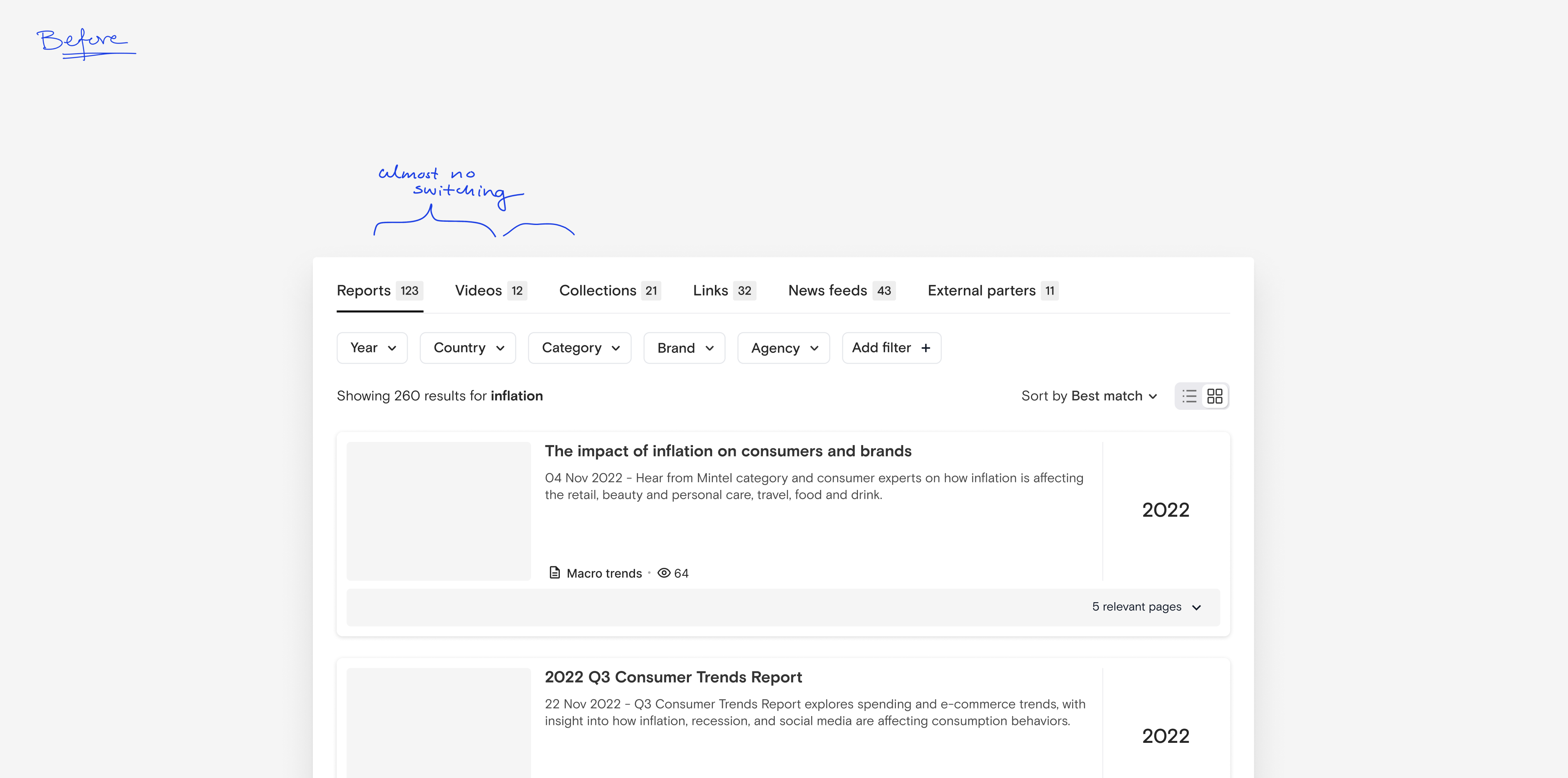The image size is (1568, 778).
Task: Open the Category filter dropdown
Action: point(579,348)
